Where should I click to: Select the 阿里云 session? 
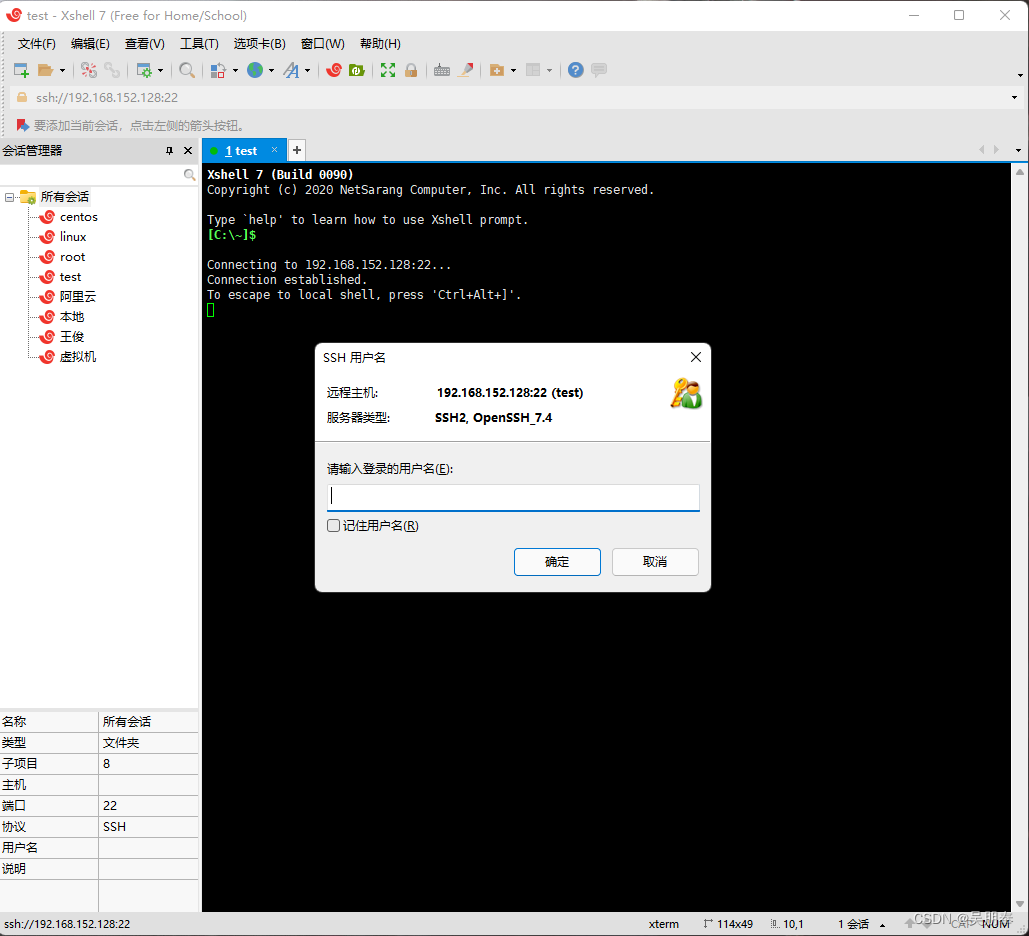(68, 297)
